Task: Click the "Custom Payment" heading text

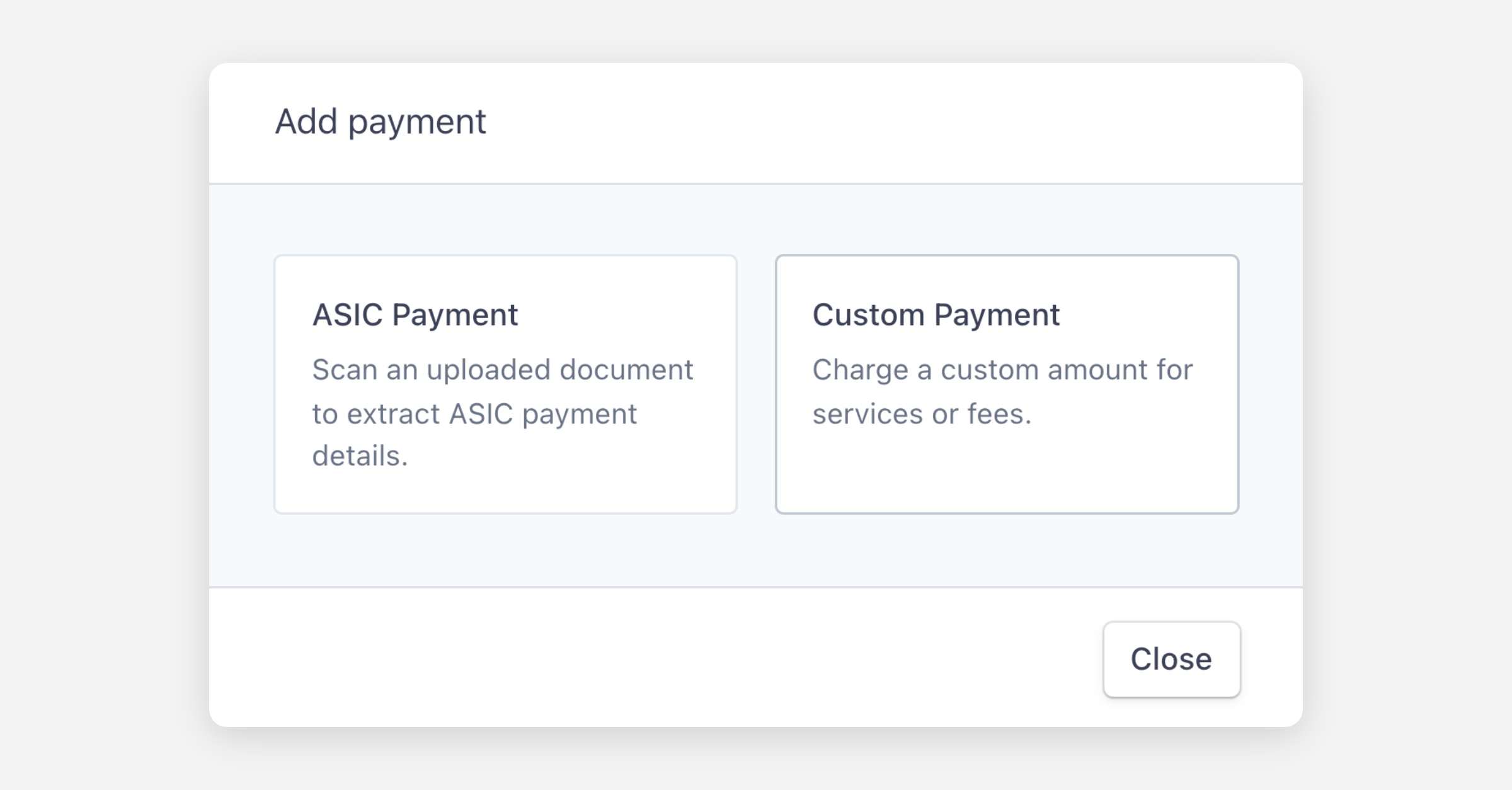Action: pyautogui.click(x=936, y=314)
